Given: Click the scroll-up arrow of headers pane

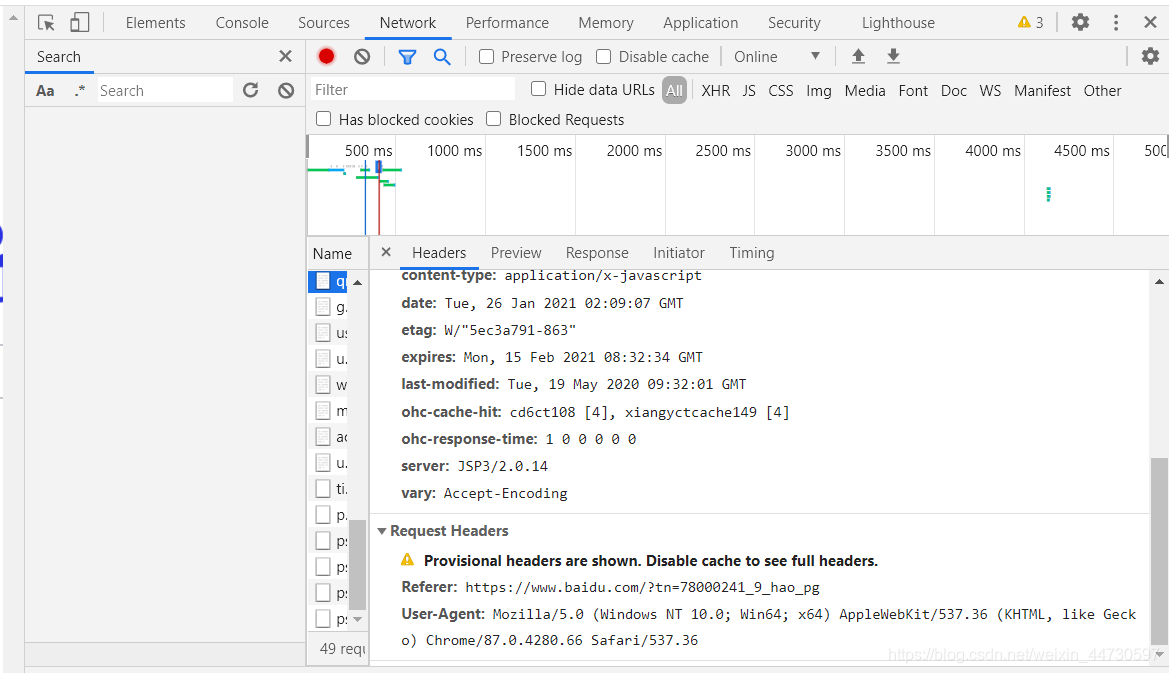Looking at the screenshot, I should pos(1159,281).
